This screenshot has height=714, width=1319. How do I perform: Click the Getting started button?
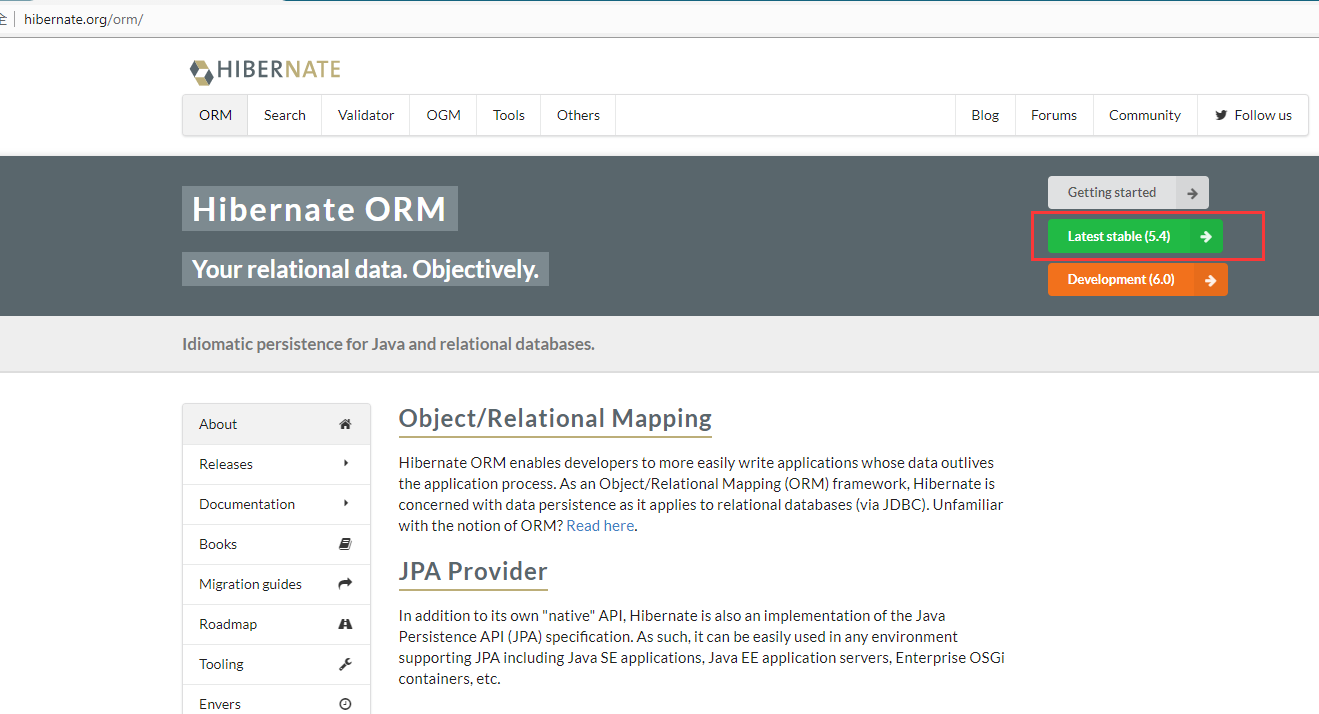click(1128, 192)
